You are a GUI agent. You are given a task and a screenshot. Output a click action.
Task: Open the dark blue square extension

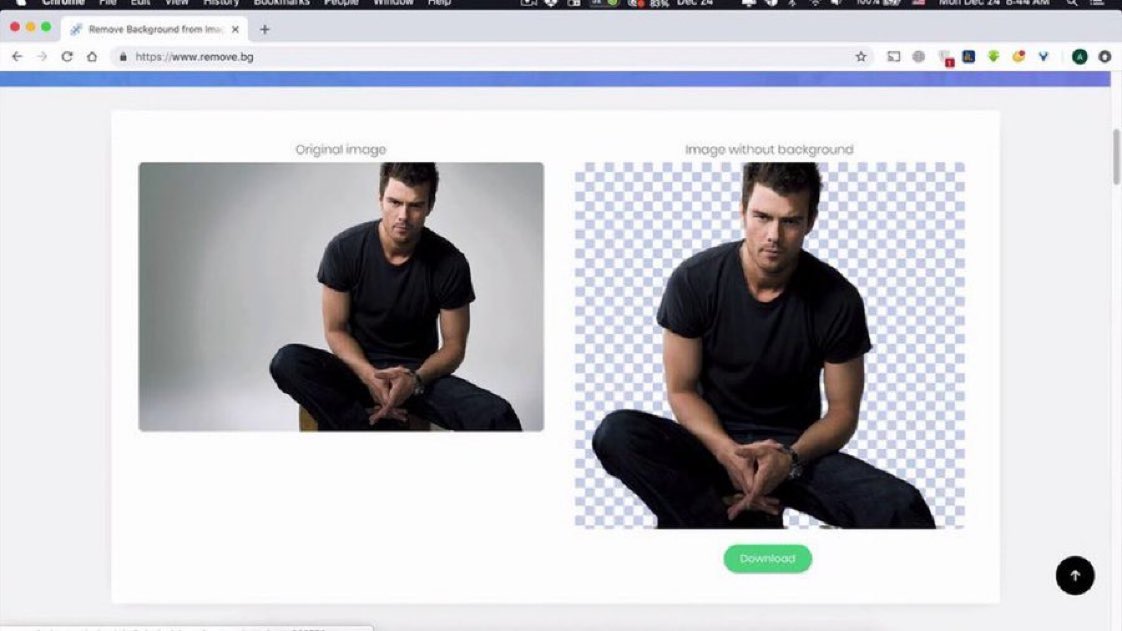968,56
